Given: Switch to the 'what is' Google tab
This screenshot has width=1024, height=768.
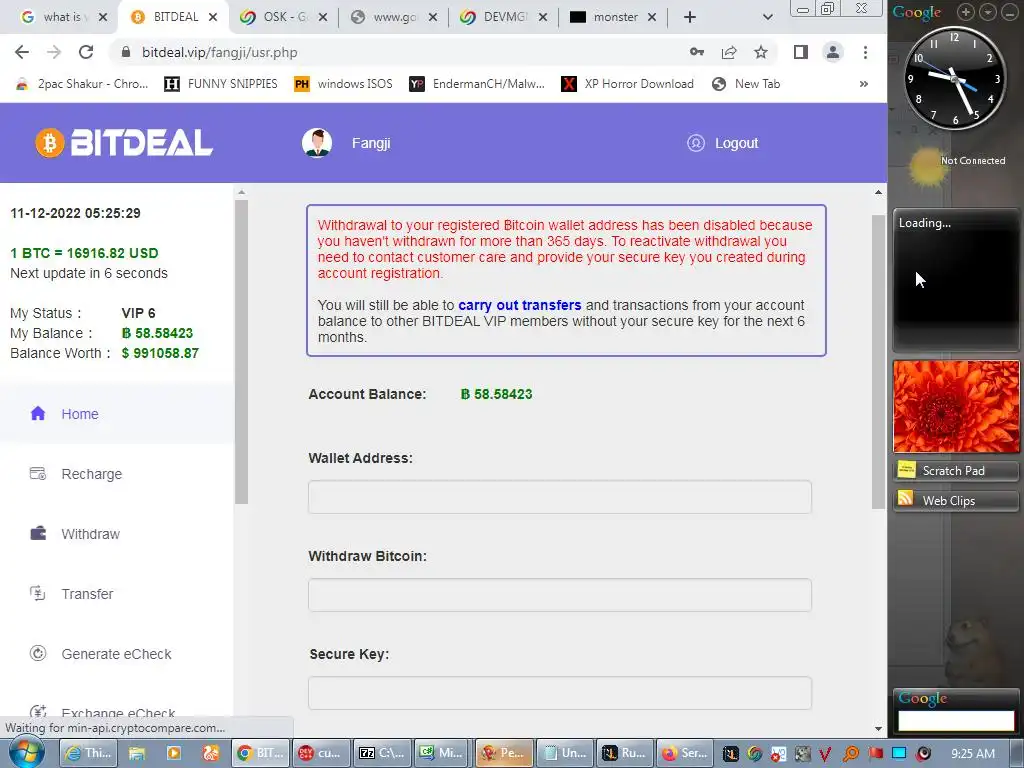Looking at the screenshot, I should [56, 17].
